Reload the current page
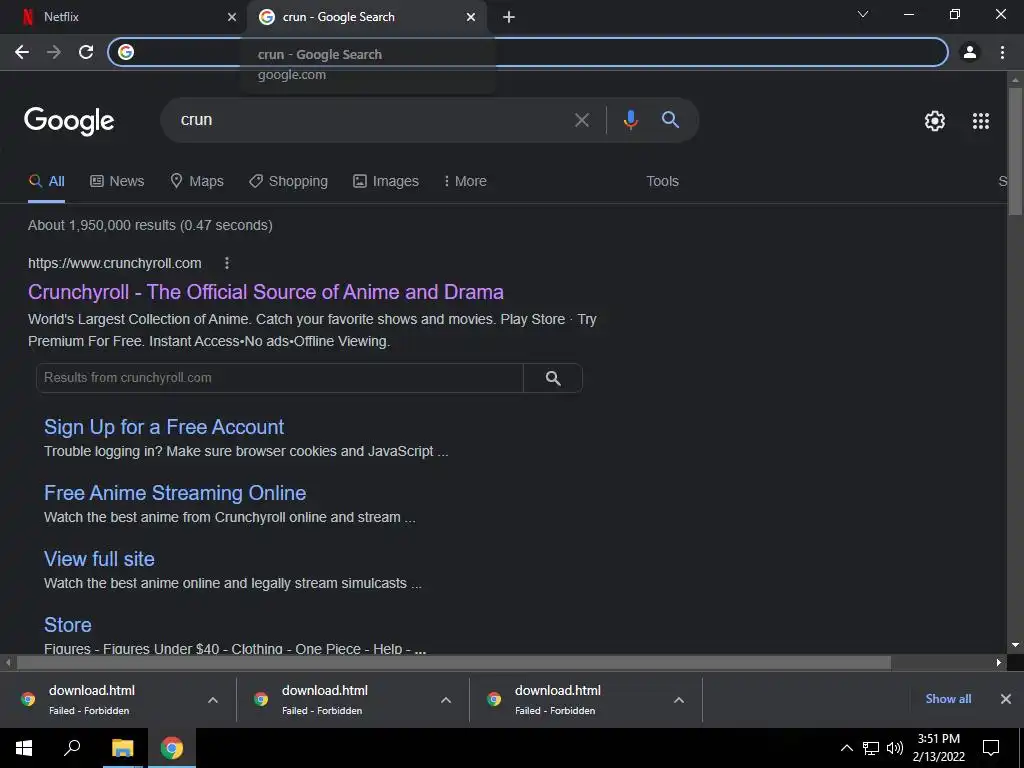The height and width of the screenshot is (768, 1024). tap(86, 52)
